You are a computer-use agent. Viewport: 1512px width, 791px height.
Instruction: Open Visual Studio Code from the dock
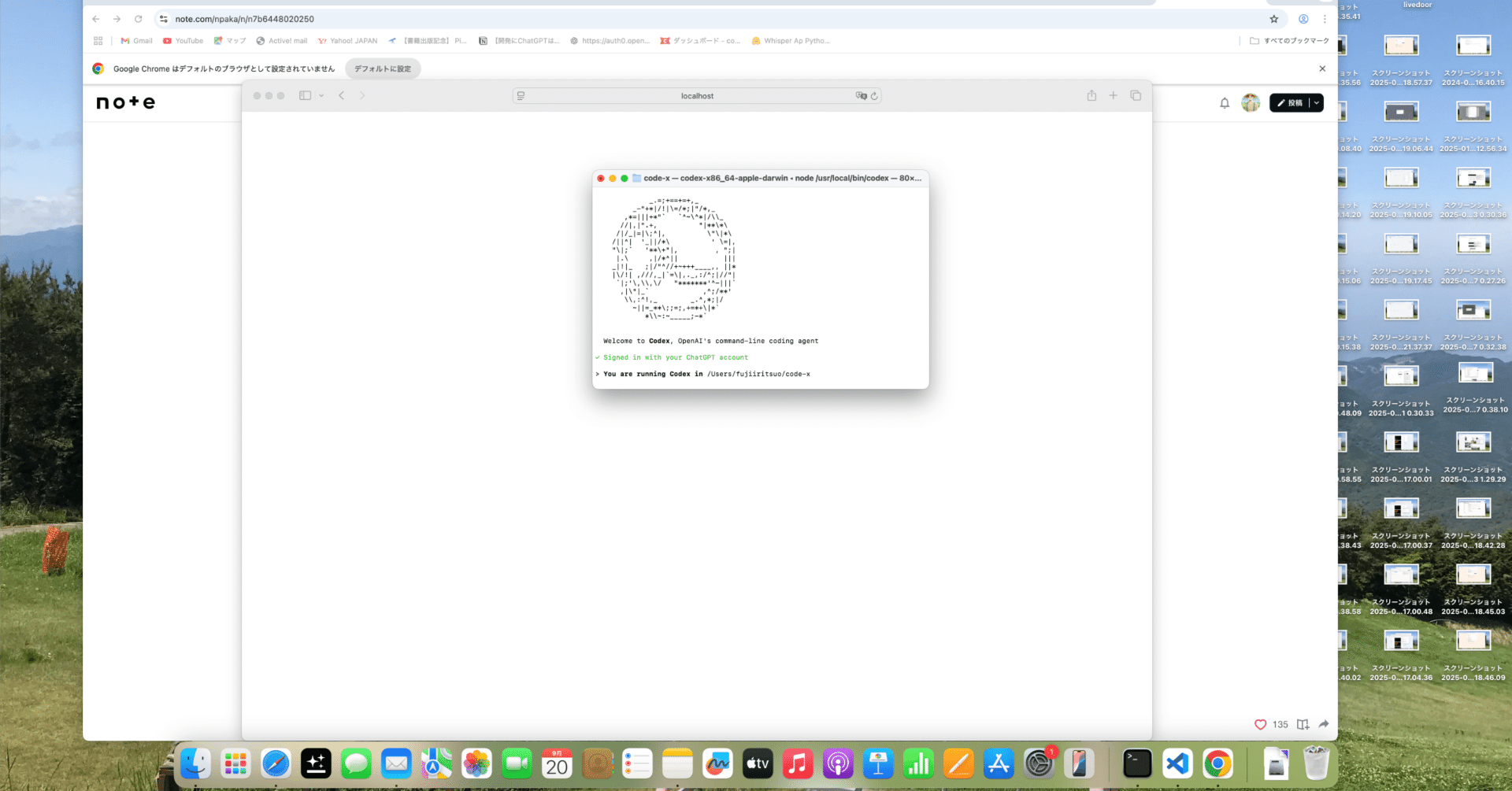[1177, 763]
